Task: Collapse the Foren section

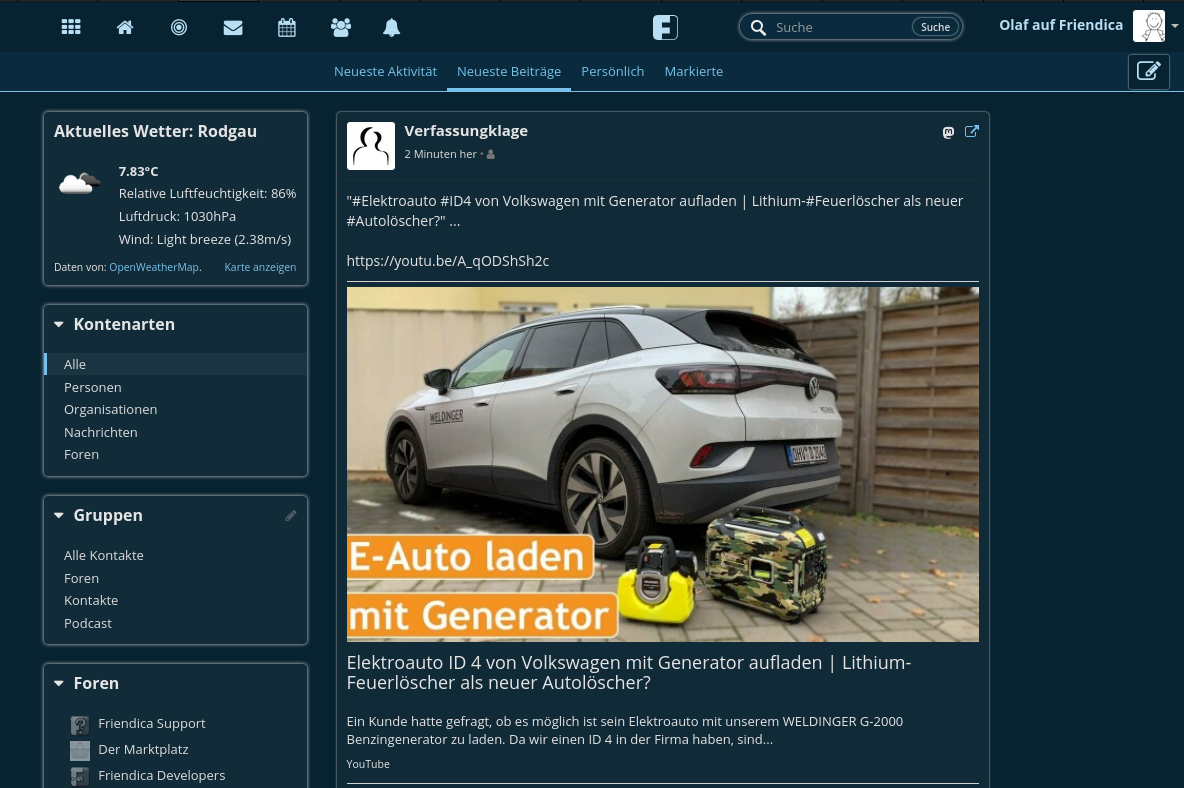Action: click(59, 684)
